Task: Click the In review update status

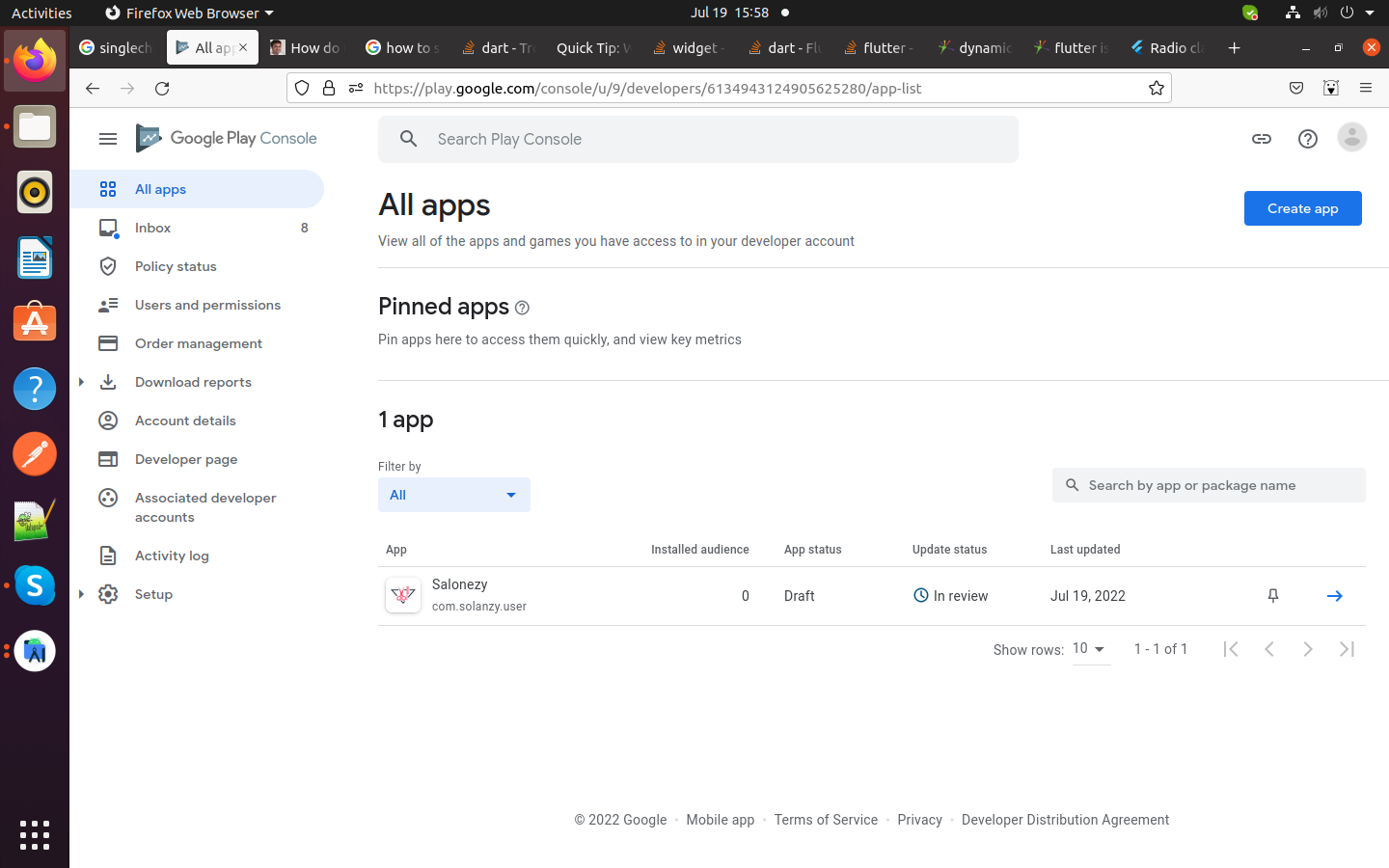Action: [950, 596]
